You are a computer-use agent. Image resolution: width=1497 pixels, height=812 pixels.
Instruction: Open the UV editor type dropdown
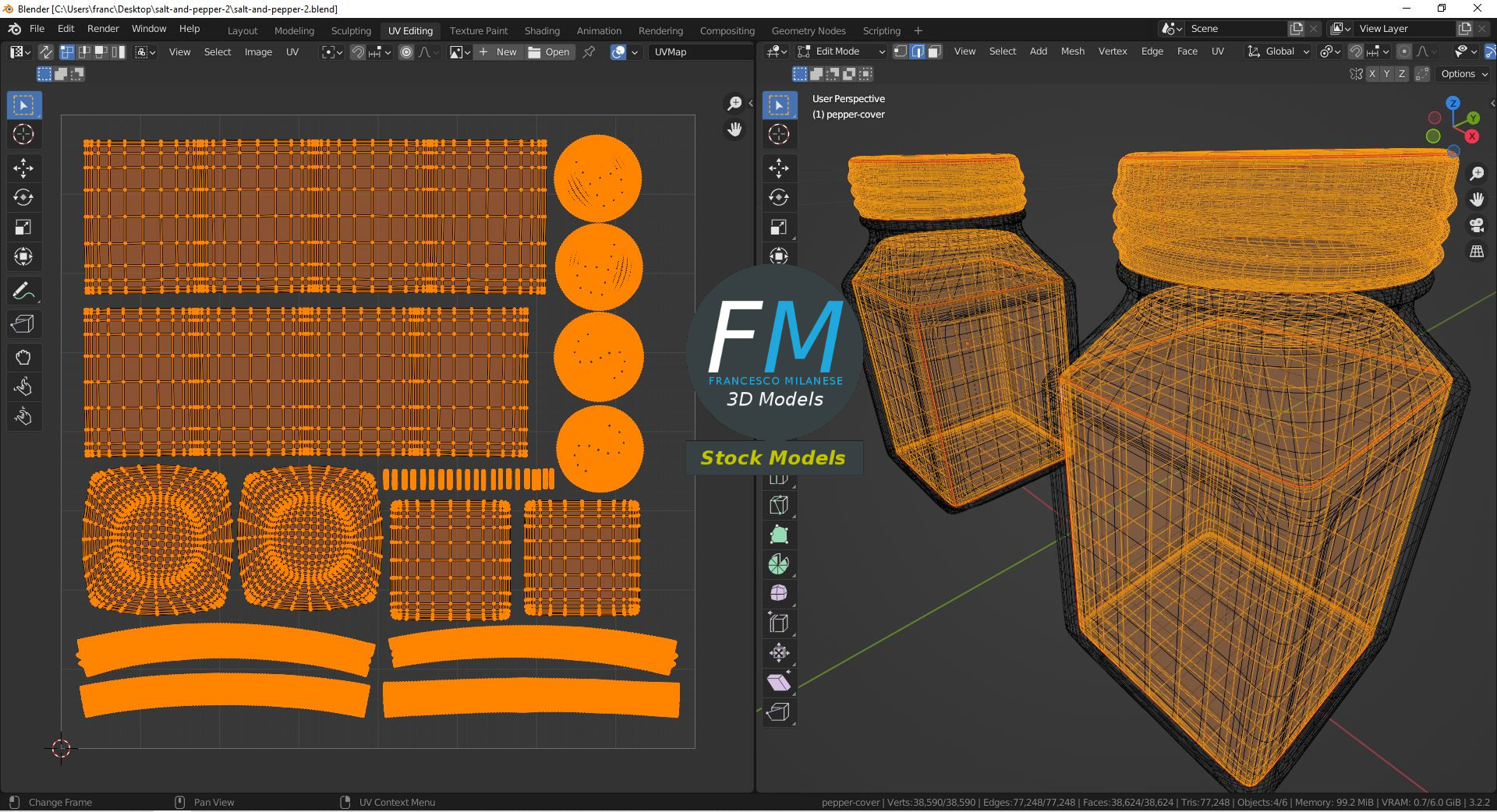[20, 52]
